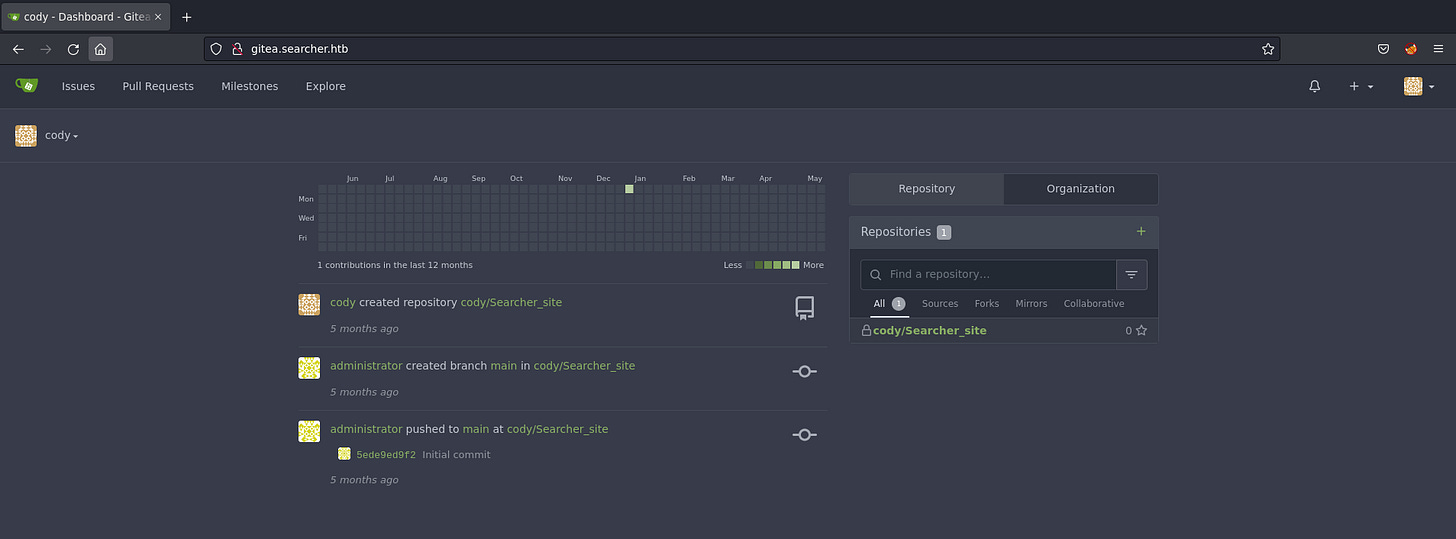Click the repository icon on created repository entry
Image resolution: width=1456 pixels, height=539 pixels.
pos(805,308)
